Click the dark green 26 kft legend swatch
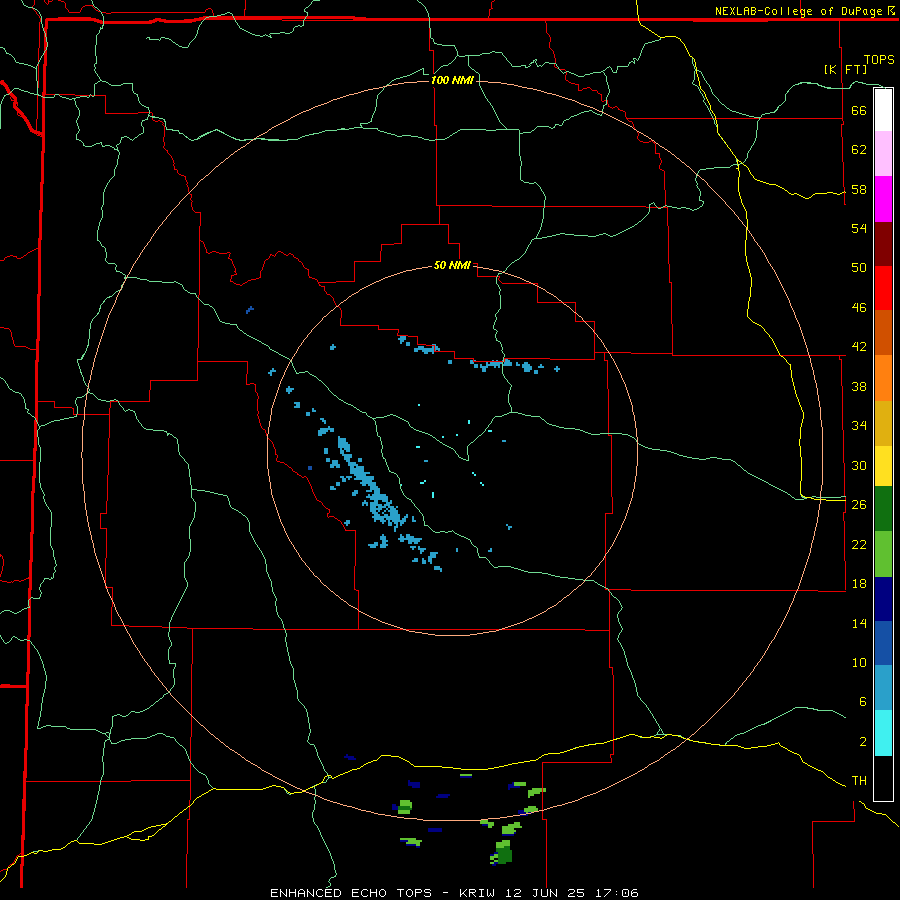 click(x=883, y=509)
